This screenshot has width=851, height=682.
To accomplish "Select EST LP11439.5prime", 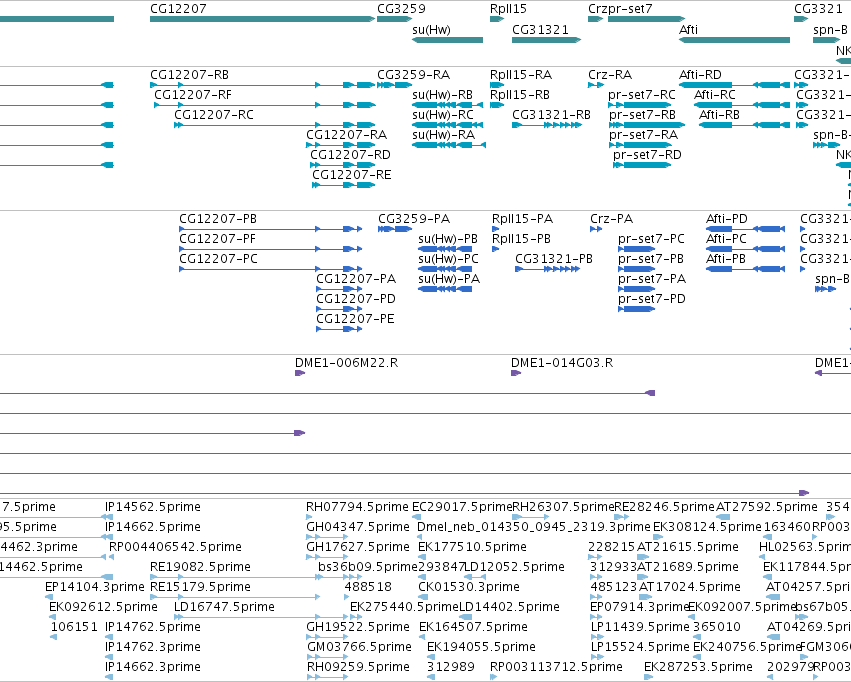I will (x=597, y=638).
